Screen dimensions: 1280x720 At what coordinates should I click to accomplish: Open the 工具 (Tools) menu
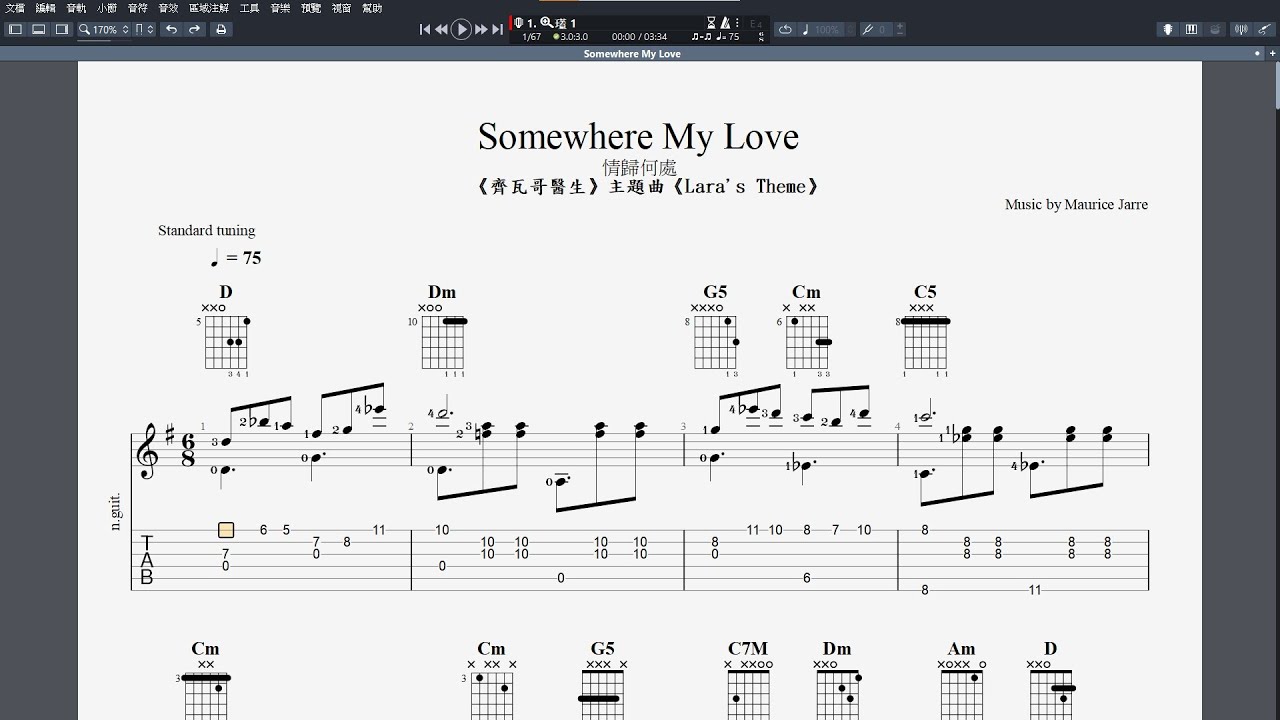tap(250, 7)
